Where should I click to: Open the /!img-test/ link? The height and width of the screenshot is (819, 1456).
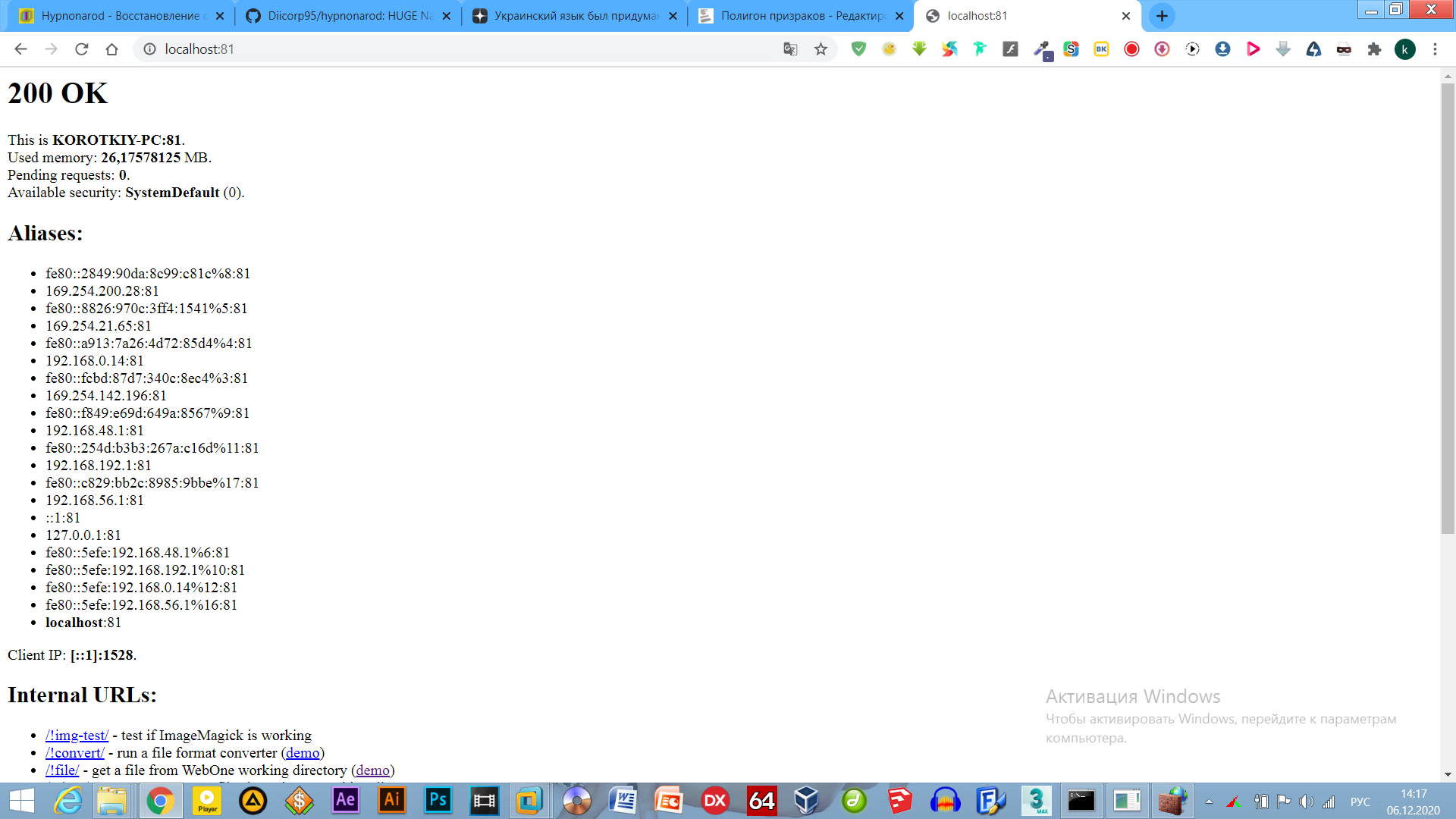click(x=77, y=736)
